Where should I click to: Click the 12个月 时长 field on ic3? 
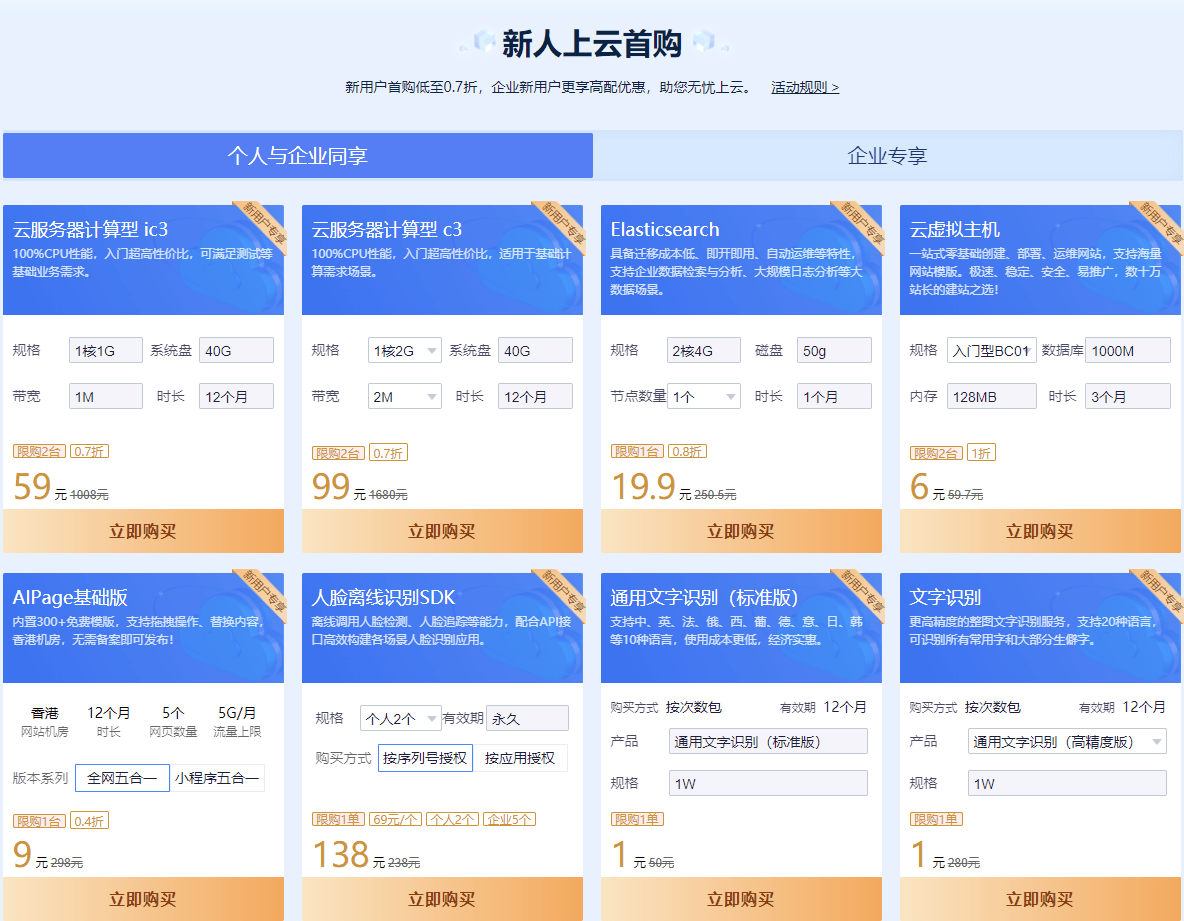236,396
